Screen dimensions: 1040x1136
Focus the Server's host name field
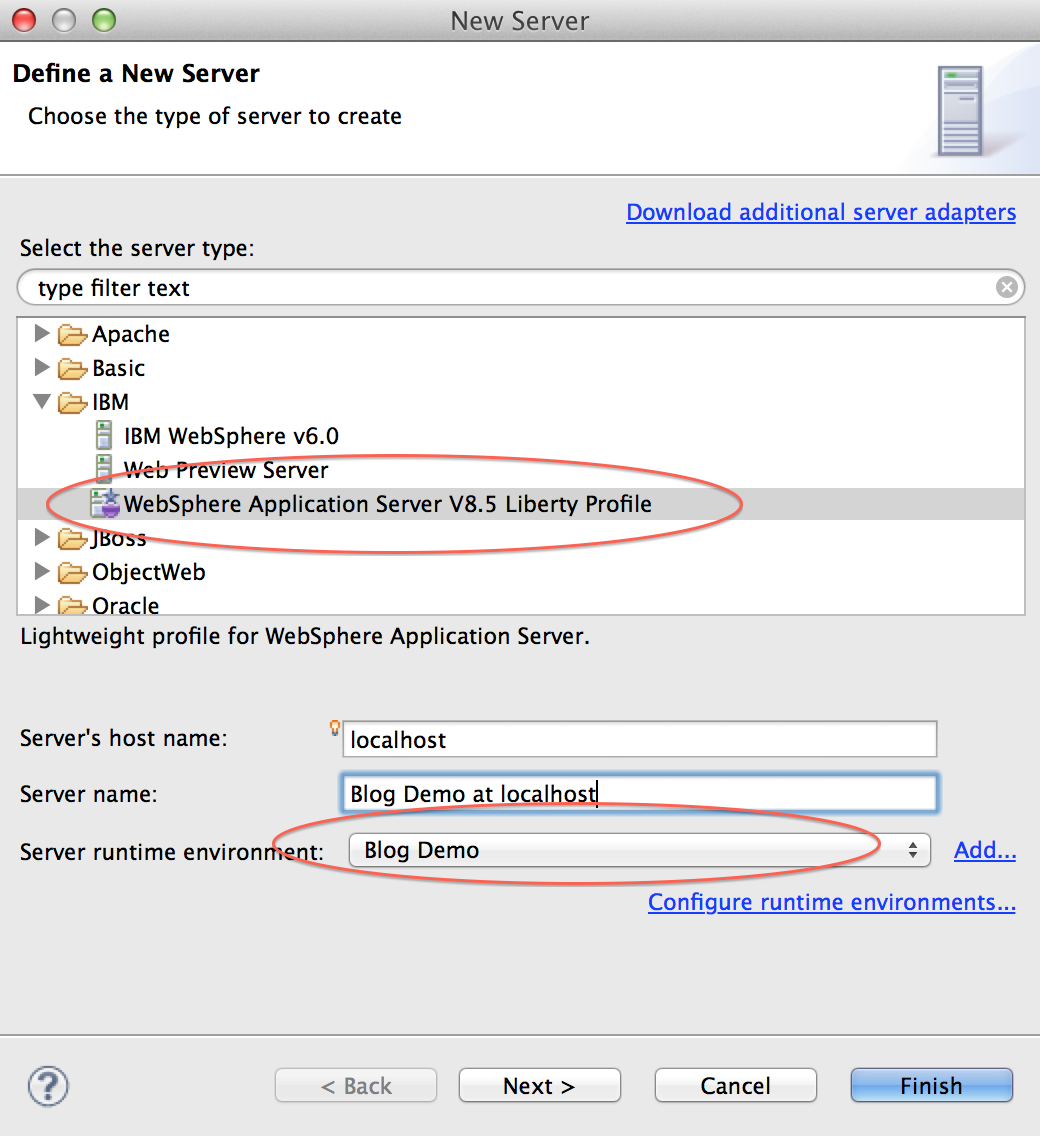pyautogui.click(x=640, y=739)
